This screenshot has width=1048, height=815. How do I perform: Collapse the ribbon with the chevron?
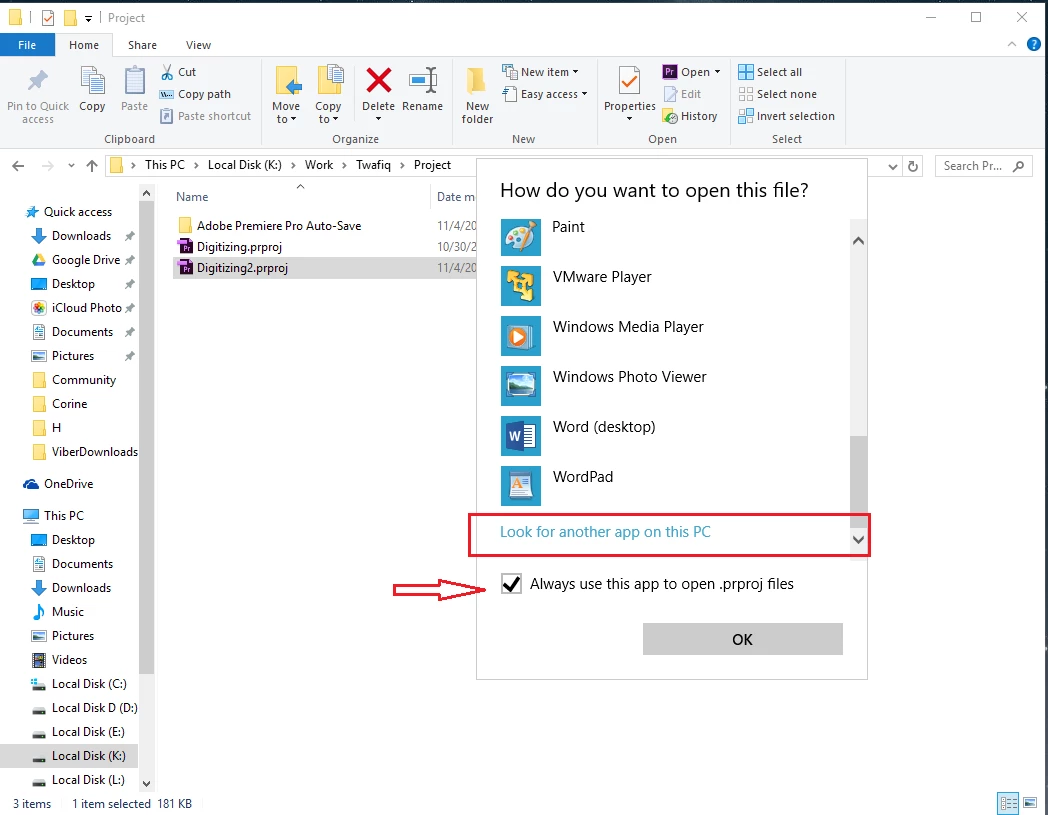tap(1012, 44)
